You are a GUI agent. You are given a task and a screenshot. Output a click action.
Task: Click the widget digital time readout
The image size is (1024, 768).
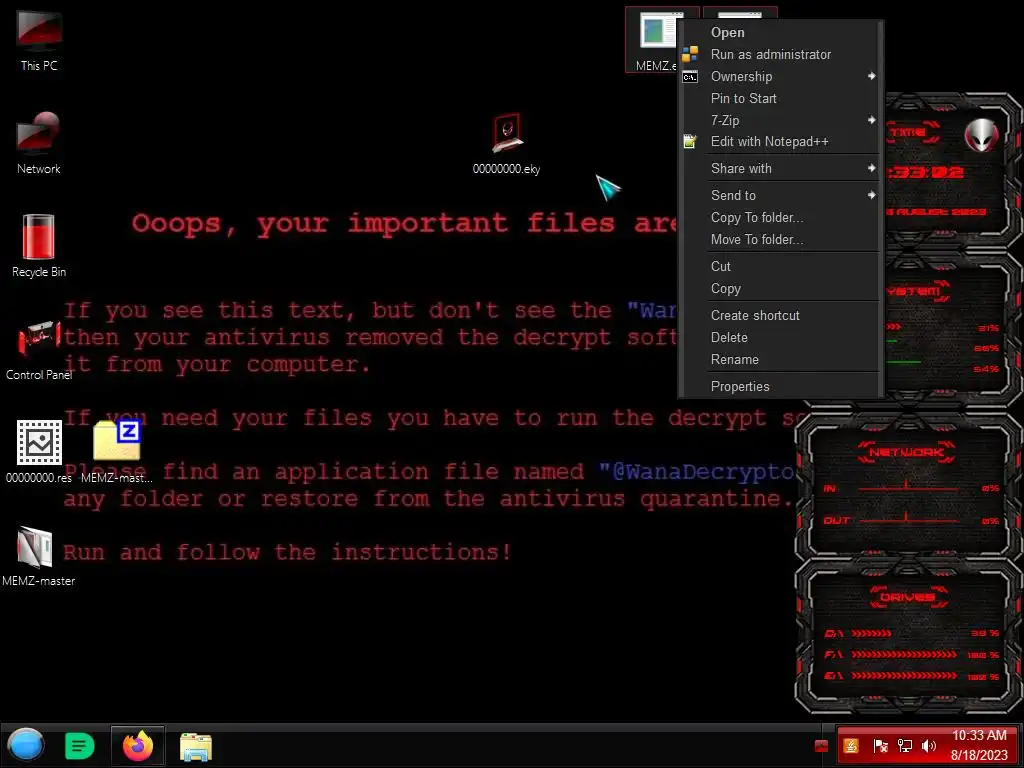point(925,172)
